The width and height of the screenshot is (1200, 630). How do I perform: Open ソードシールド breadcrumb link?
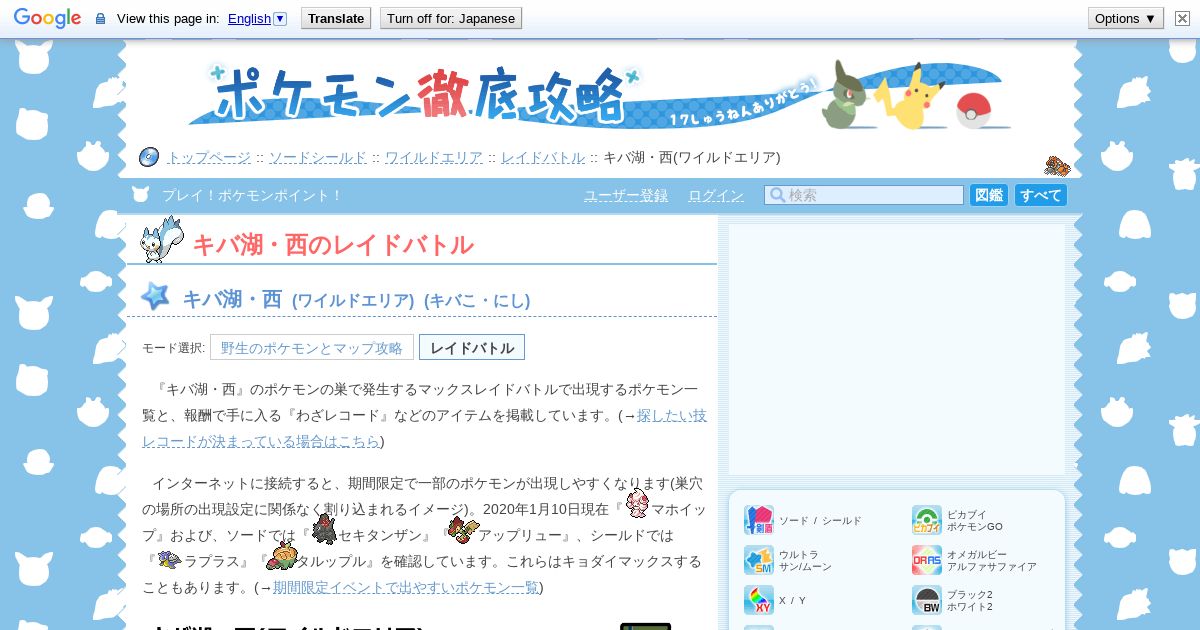pos(317,157)
